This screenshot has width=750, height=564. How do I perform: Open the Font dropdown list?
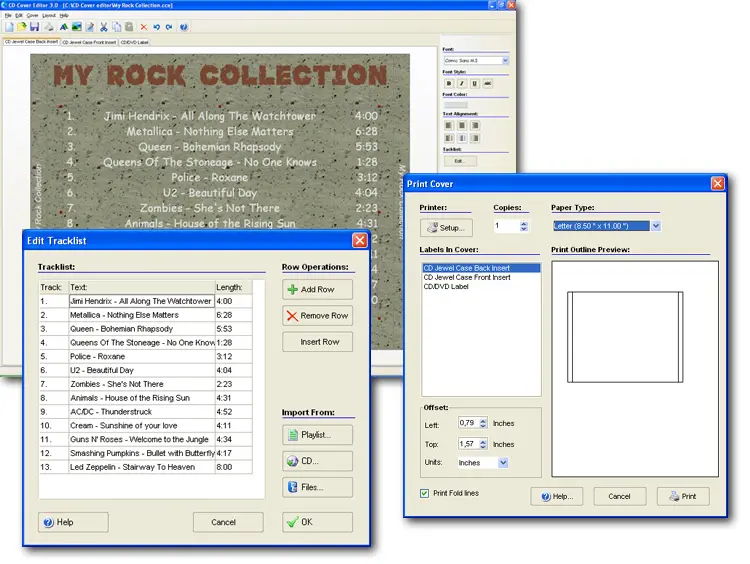[505, 61]
